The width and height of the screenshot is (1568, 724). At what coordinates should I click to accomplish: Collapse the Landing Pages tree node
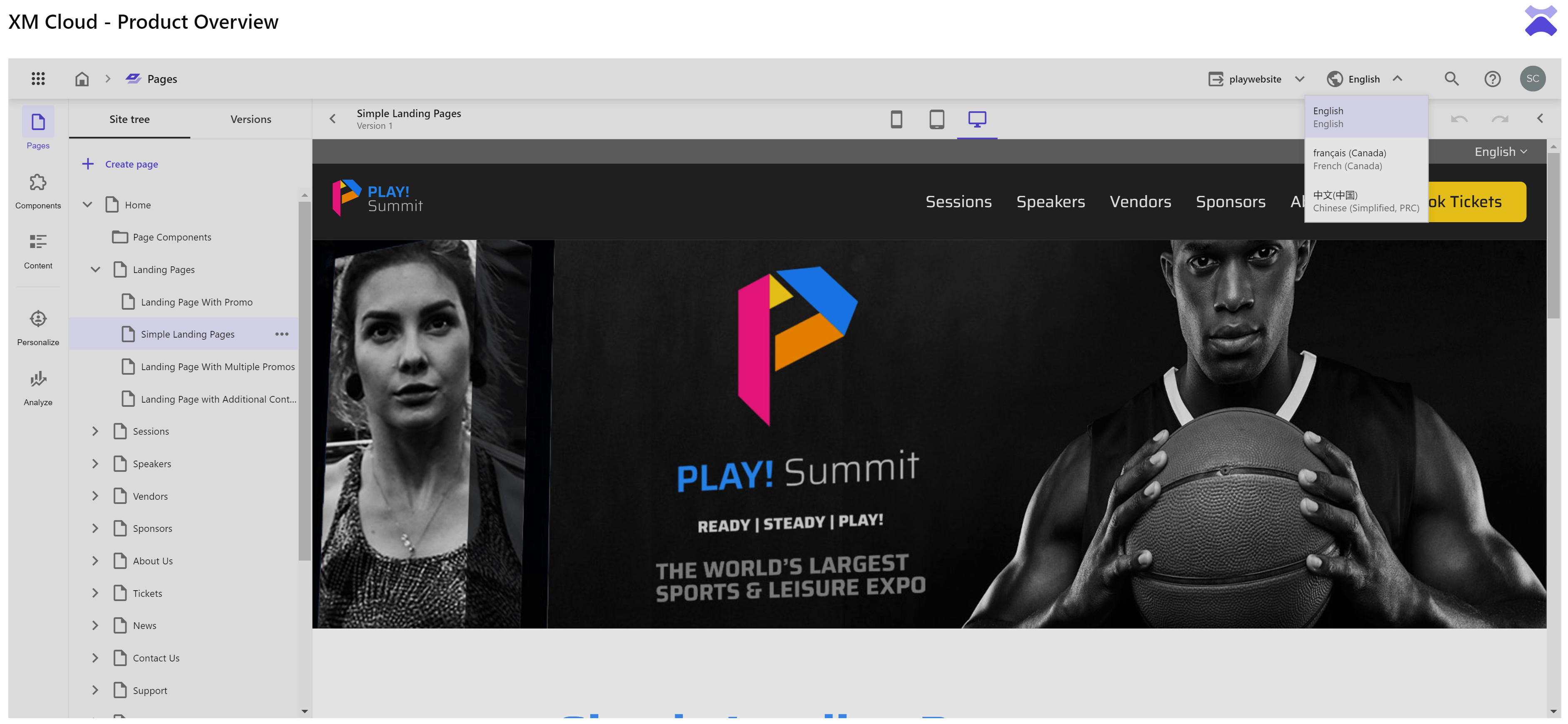coord(95,269)
